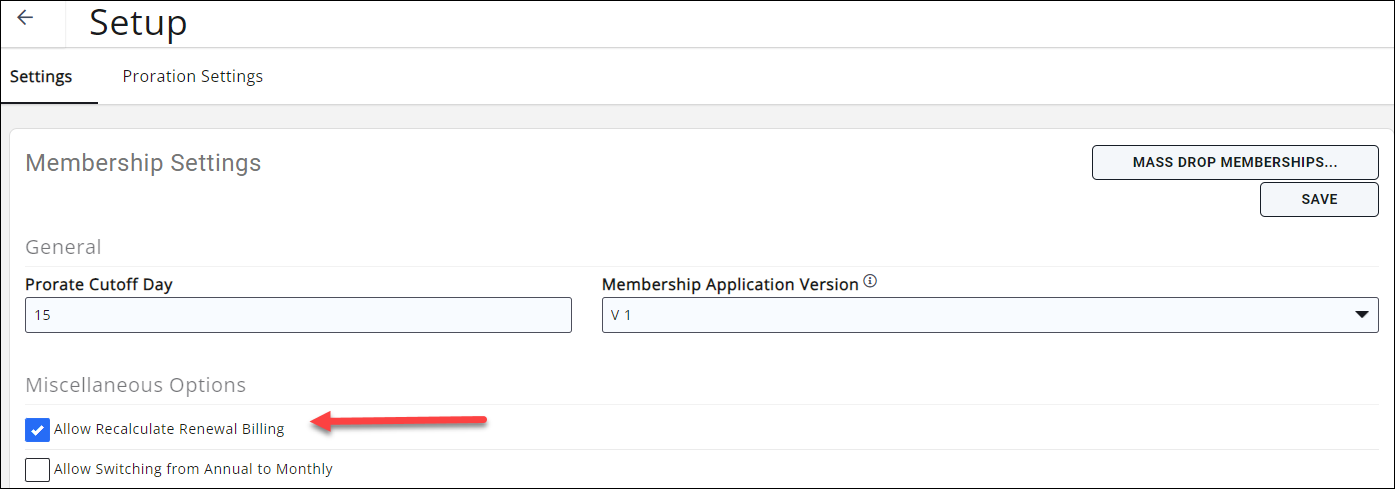Viewport: 1395px width, 489px height.
Task: Enable Allow Switching from Annual to Monthly checkbox
Action: tap(37, 469)
